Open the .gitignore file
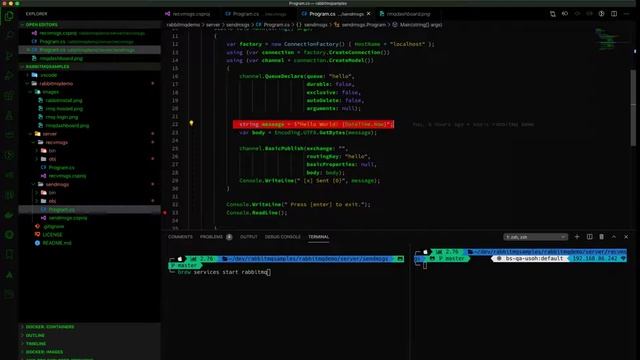 coord(53,227)
